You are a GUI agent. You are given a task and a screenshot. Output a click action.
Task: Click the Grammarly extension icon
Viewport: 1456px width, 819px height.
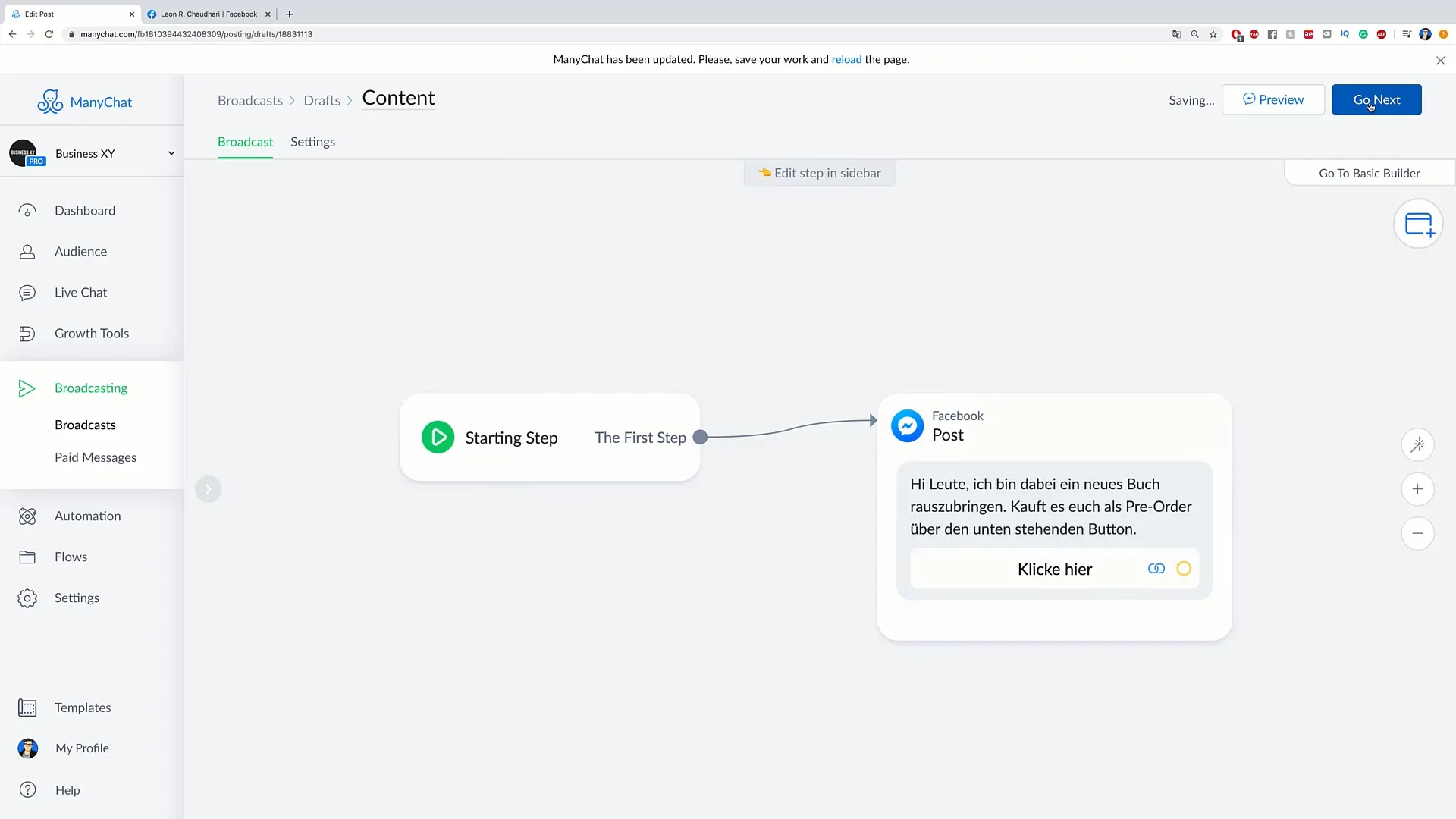(x=1363, y=34)
